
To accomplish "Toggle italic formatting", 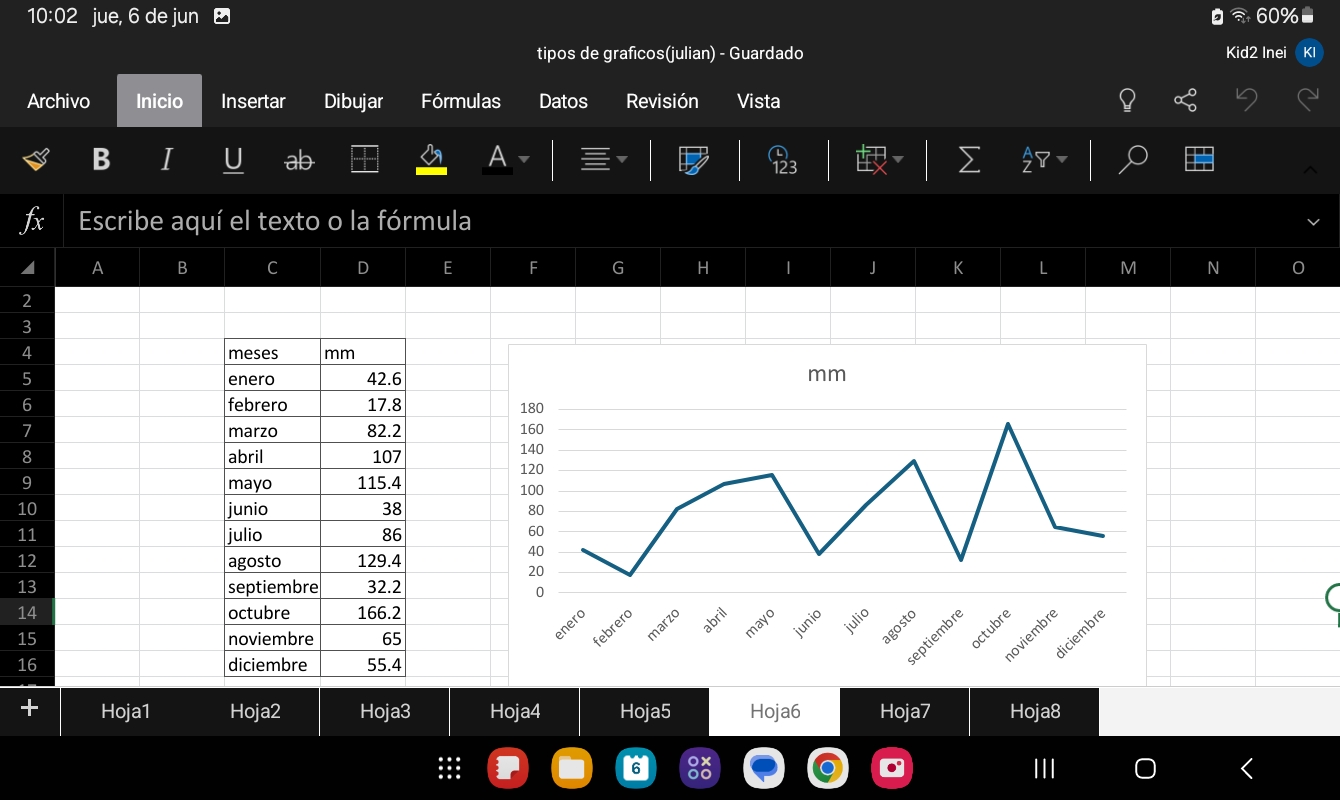I will click(x=166, y=160).
